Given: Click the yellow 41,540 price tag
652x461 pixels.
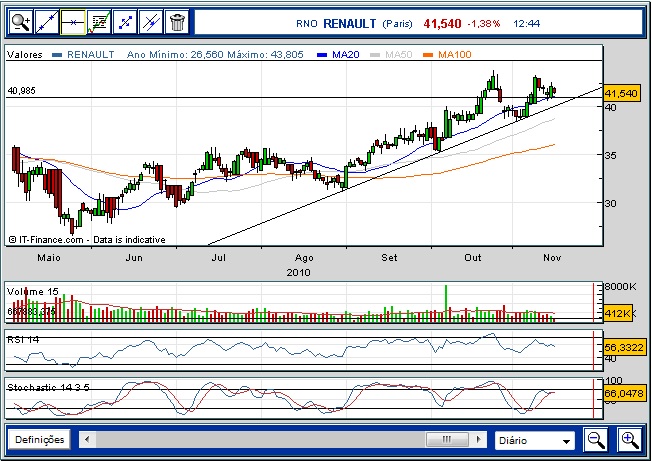Looking at the screenshot, I should (621, 94).
